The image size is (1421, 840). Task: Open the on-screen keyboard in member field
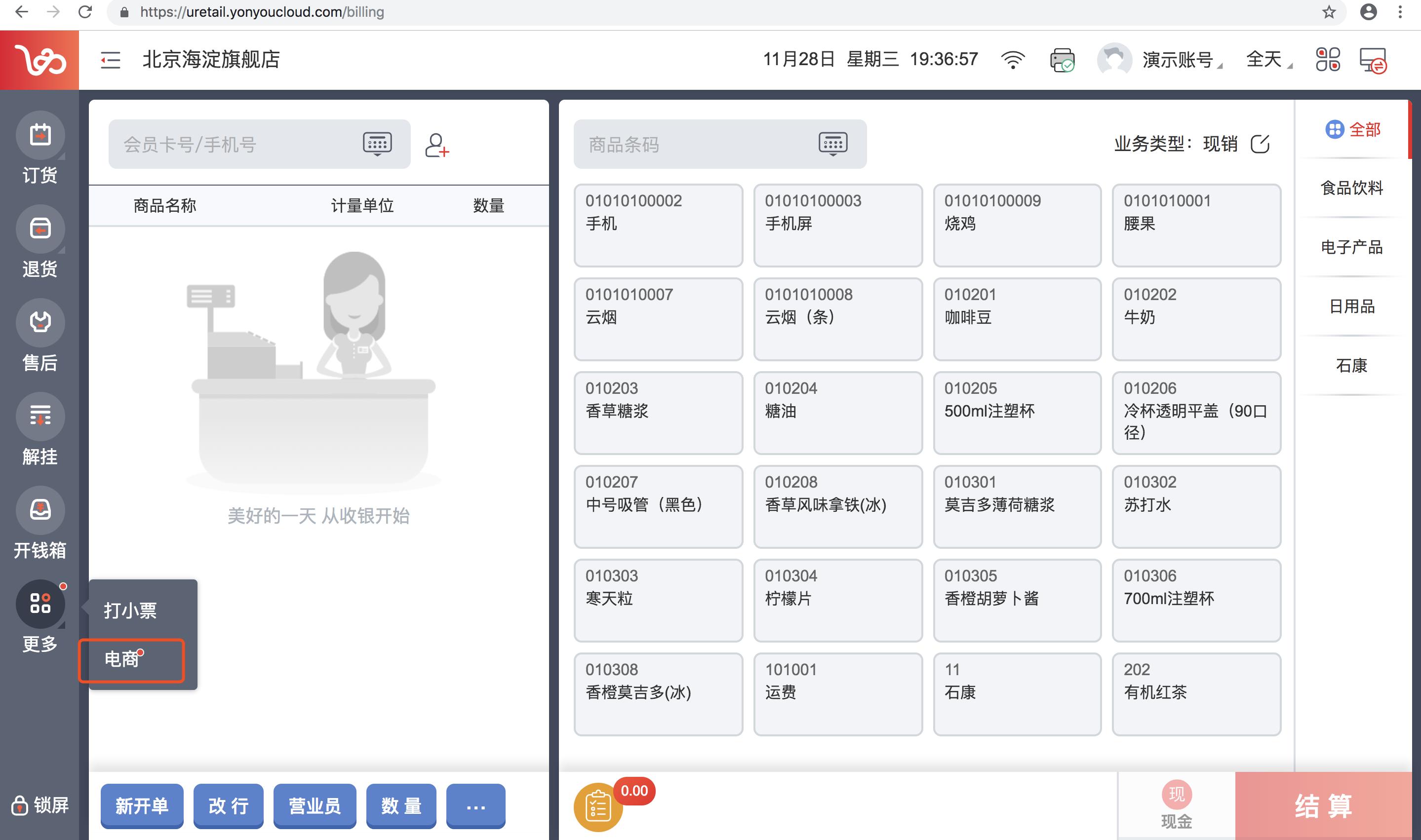[378, 144]
